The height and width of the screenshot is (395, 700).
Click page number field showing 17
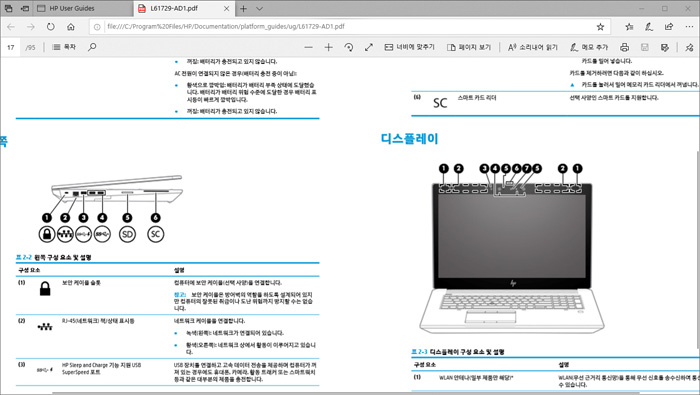click(11, 47)
